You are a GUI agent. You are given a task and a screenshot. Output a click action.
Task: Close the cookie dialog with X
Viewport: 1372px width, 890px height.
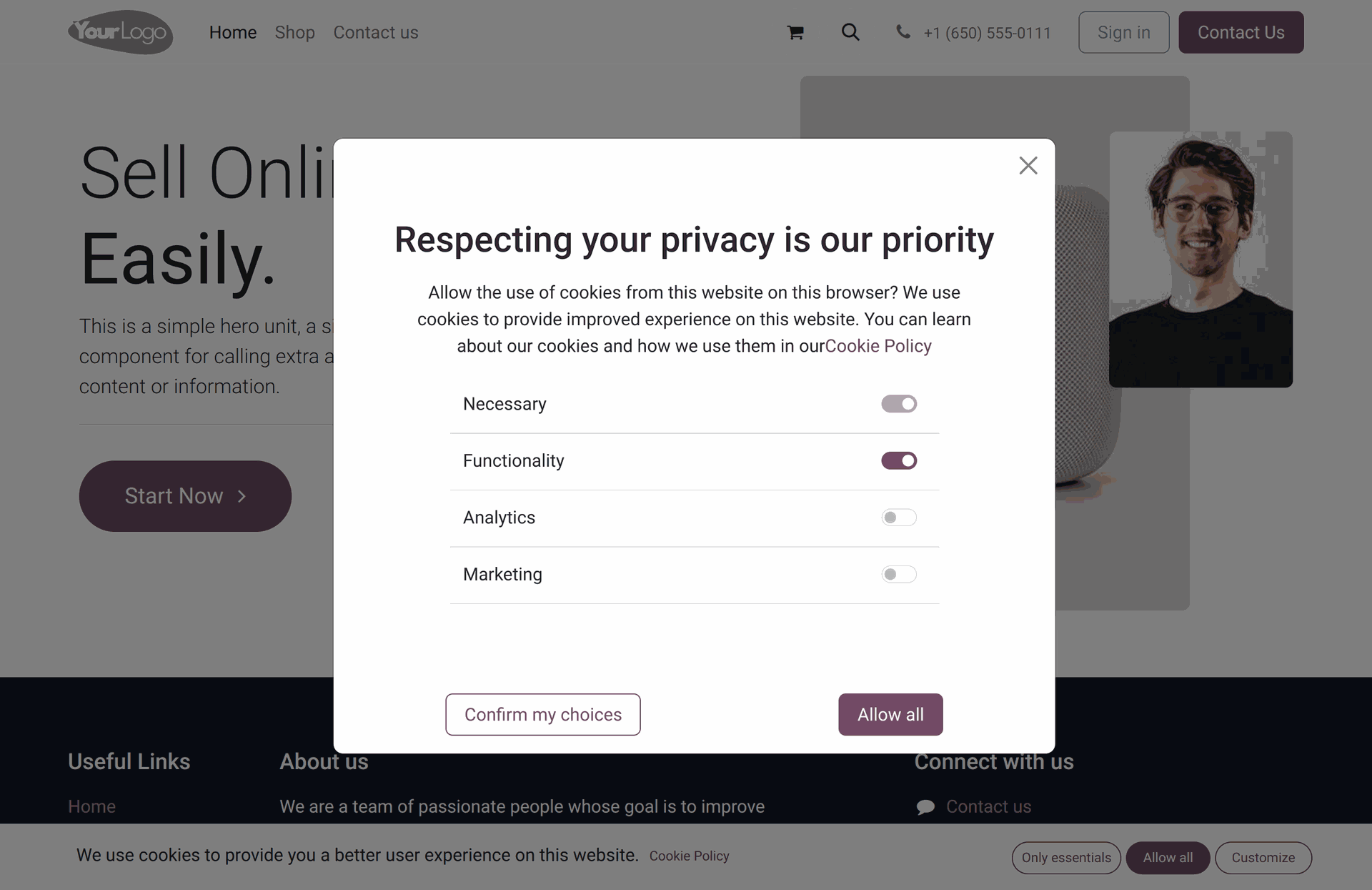[1028, 166]
